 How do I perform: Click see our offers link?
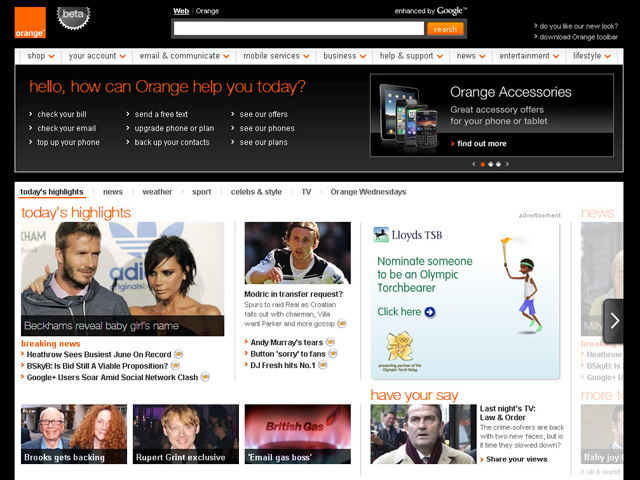point(264,114)
